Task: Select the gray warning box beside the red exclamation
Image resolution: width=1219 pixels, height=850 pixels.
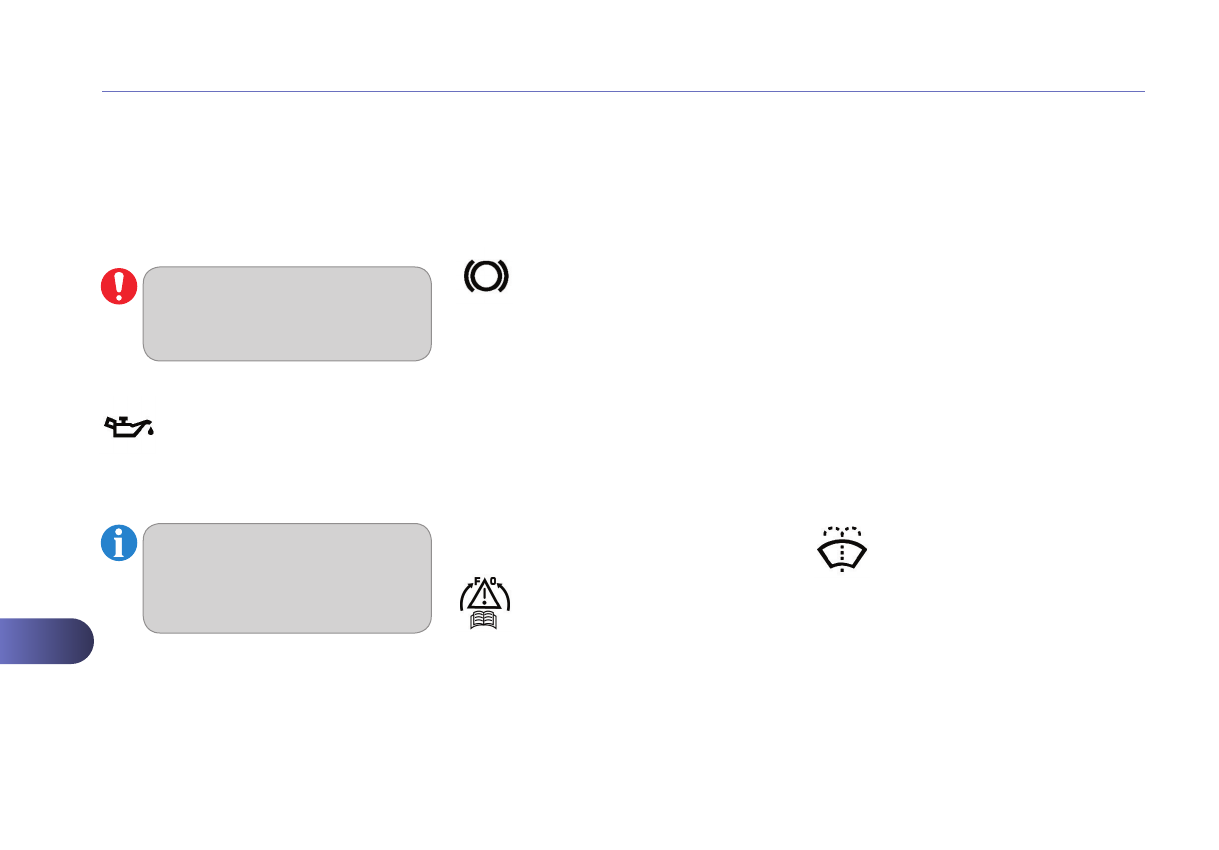Action: pyautogui.click(x=288, y=313)
